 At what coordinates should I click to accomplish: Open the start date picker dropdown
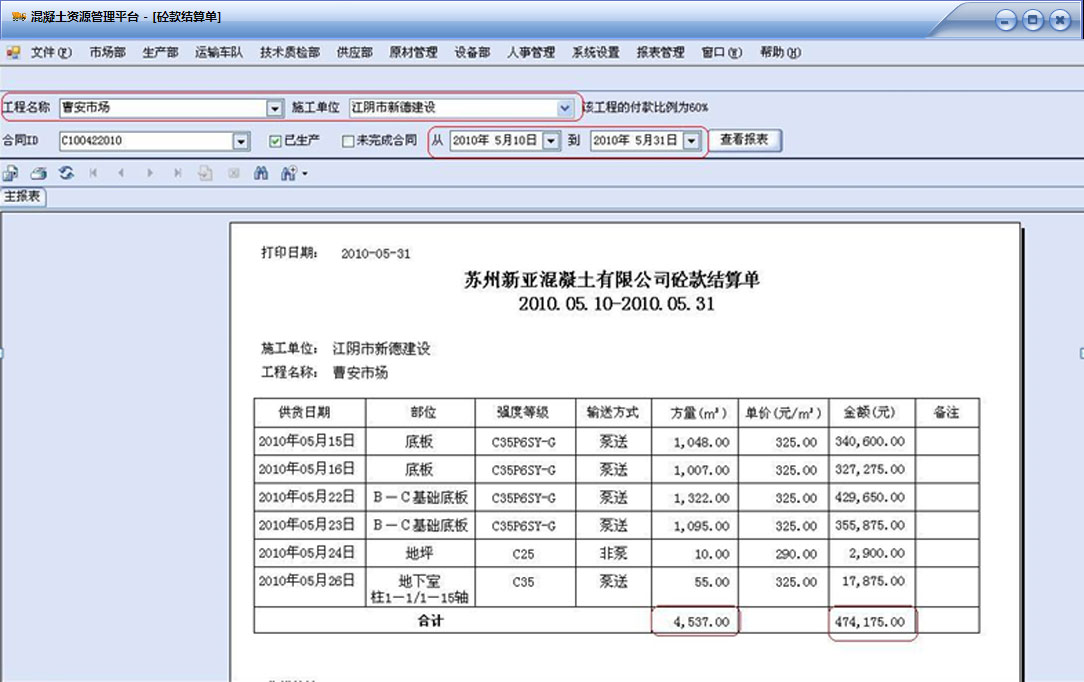551,141
